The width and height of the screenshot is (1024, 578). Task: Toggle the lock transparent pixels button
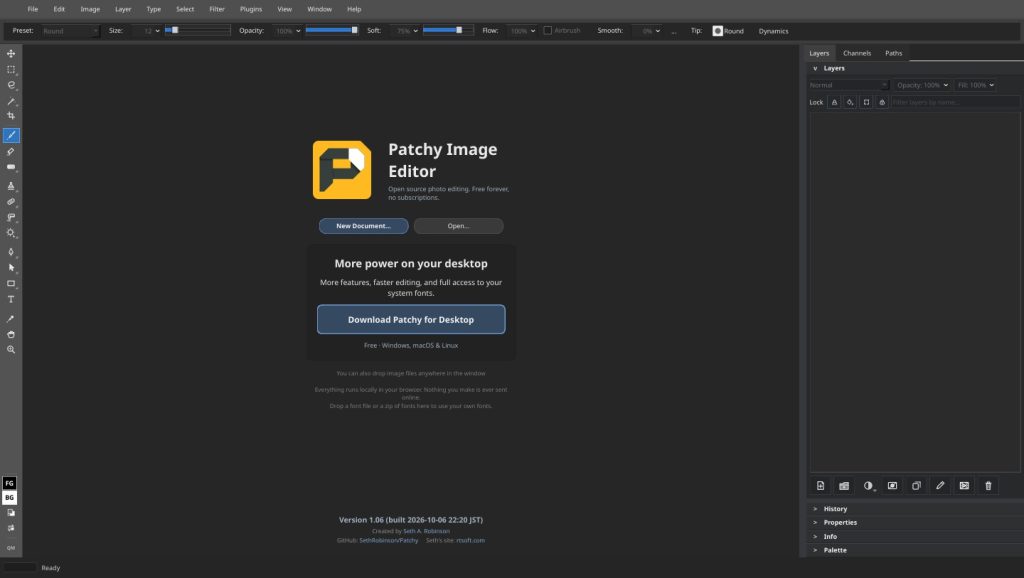click(834, 102)
